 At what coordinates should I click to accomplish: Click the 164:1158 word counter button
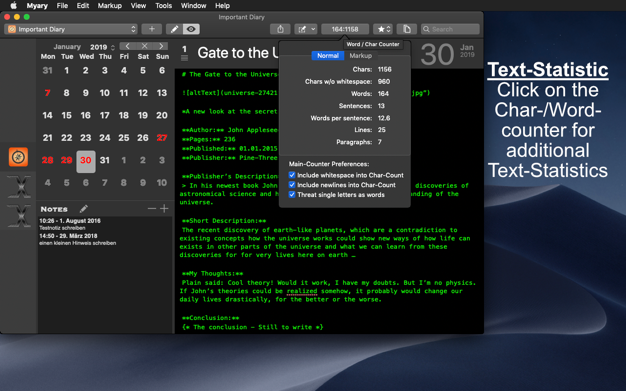(345, 29)
